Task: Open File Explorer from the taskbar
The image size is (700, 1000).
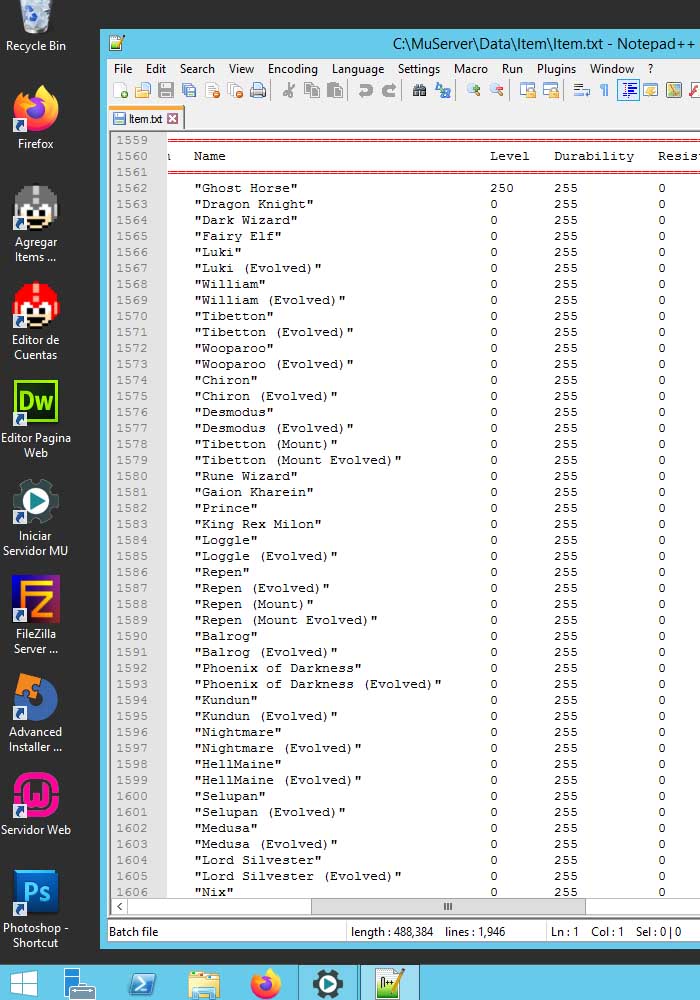Action: pyautogui.click(x=204, y=983)
